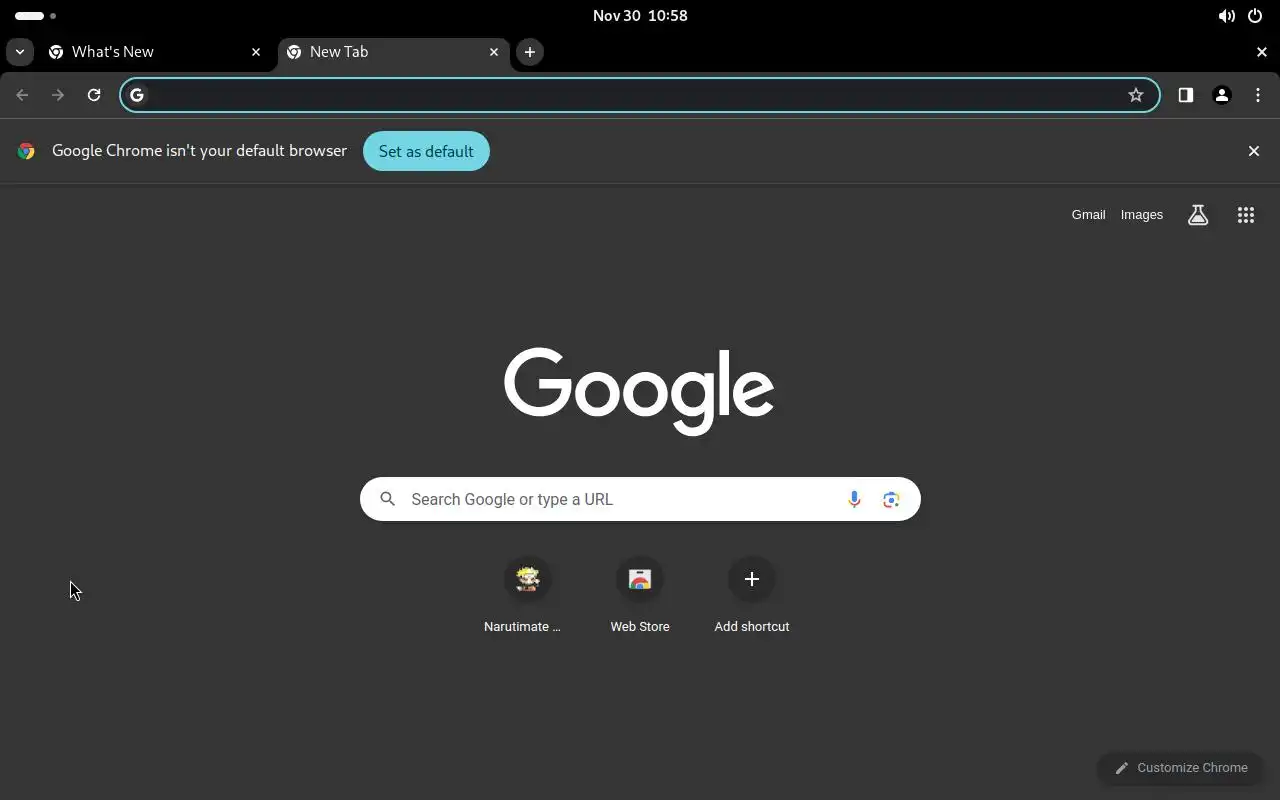Open the Google apps grid
1280x800 pixels.
[x=1246, y=215]
